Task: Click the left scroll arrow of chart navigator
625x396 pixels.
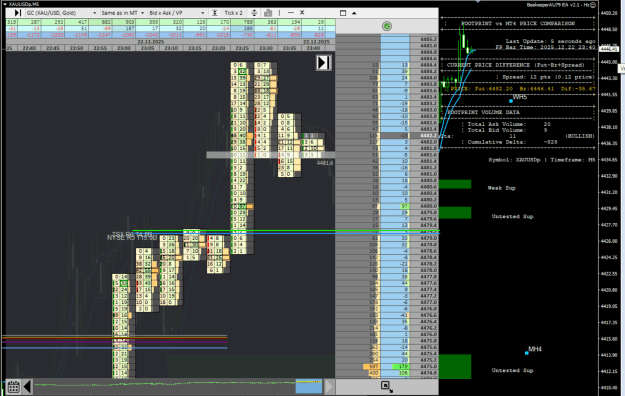Action: tap(28, 386)
